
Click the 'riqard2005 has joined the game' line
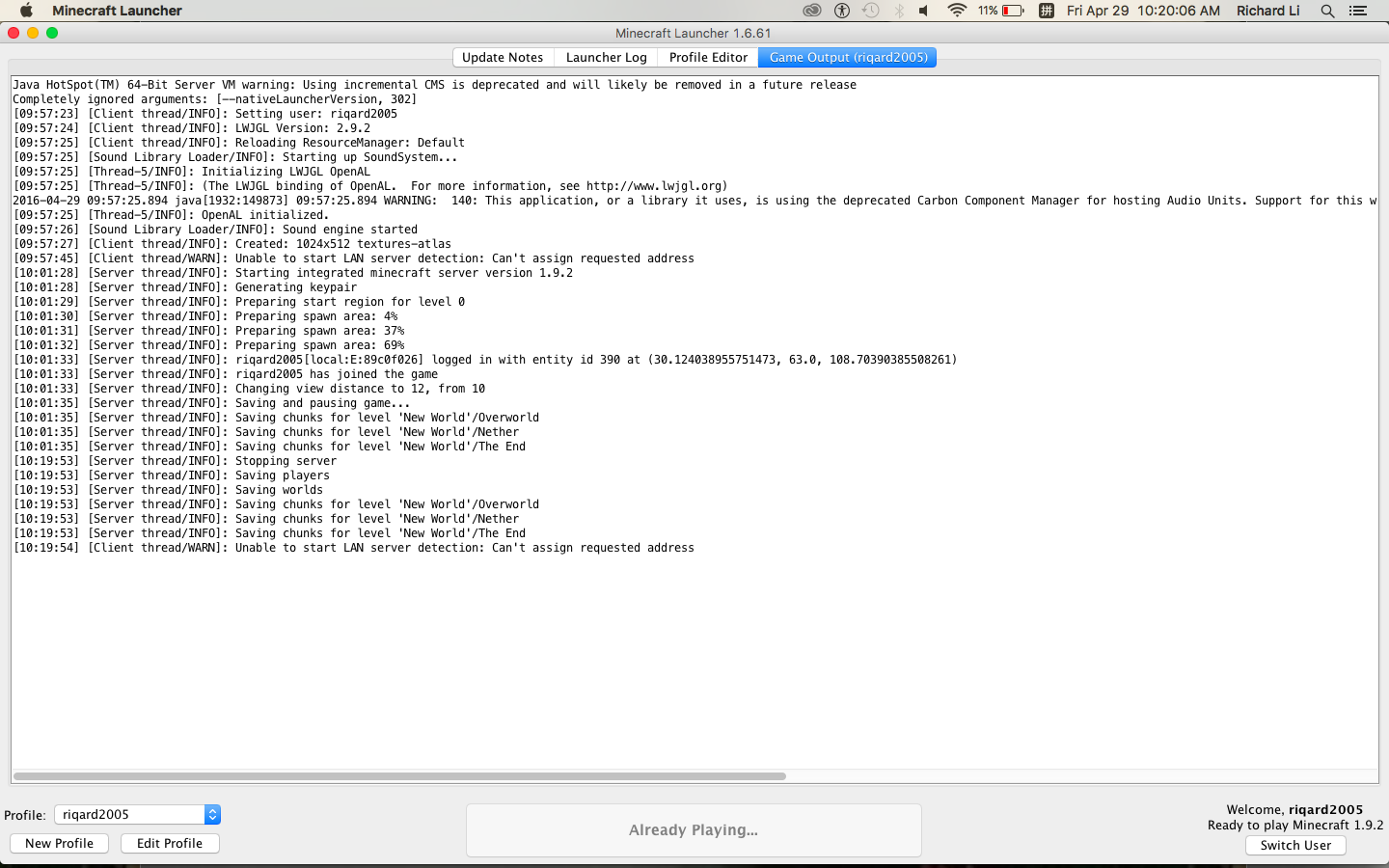(226, 374)
